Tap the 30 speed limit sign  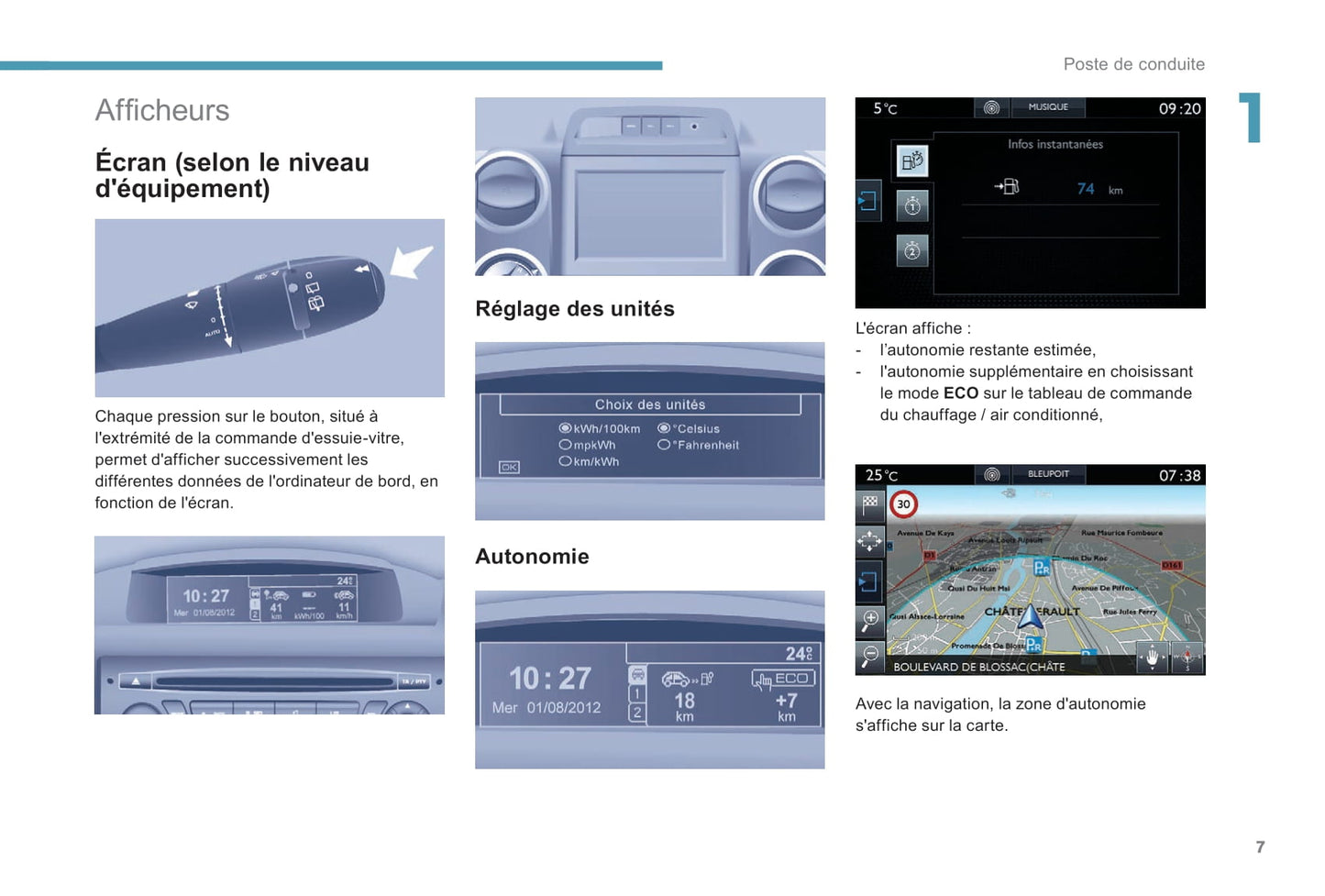[x=904, y=504]
